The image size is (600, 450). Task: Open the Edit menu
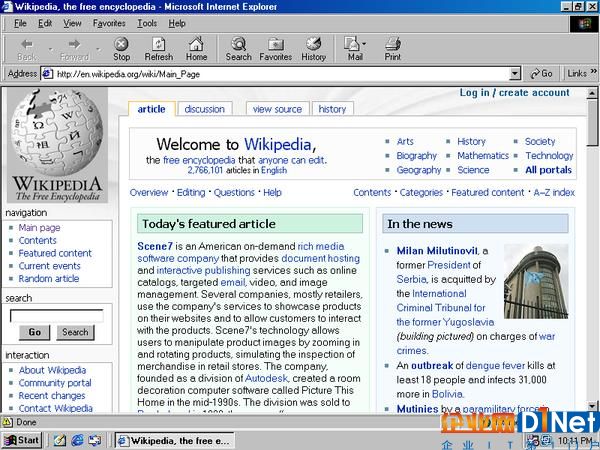pos(45,23)
